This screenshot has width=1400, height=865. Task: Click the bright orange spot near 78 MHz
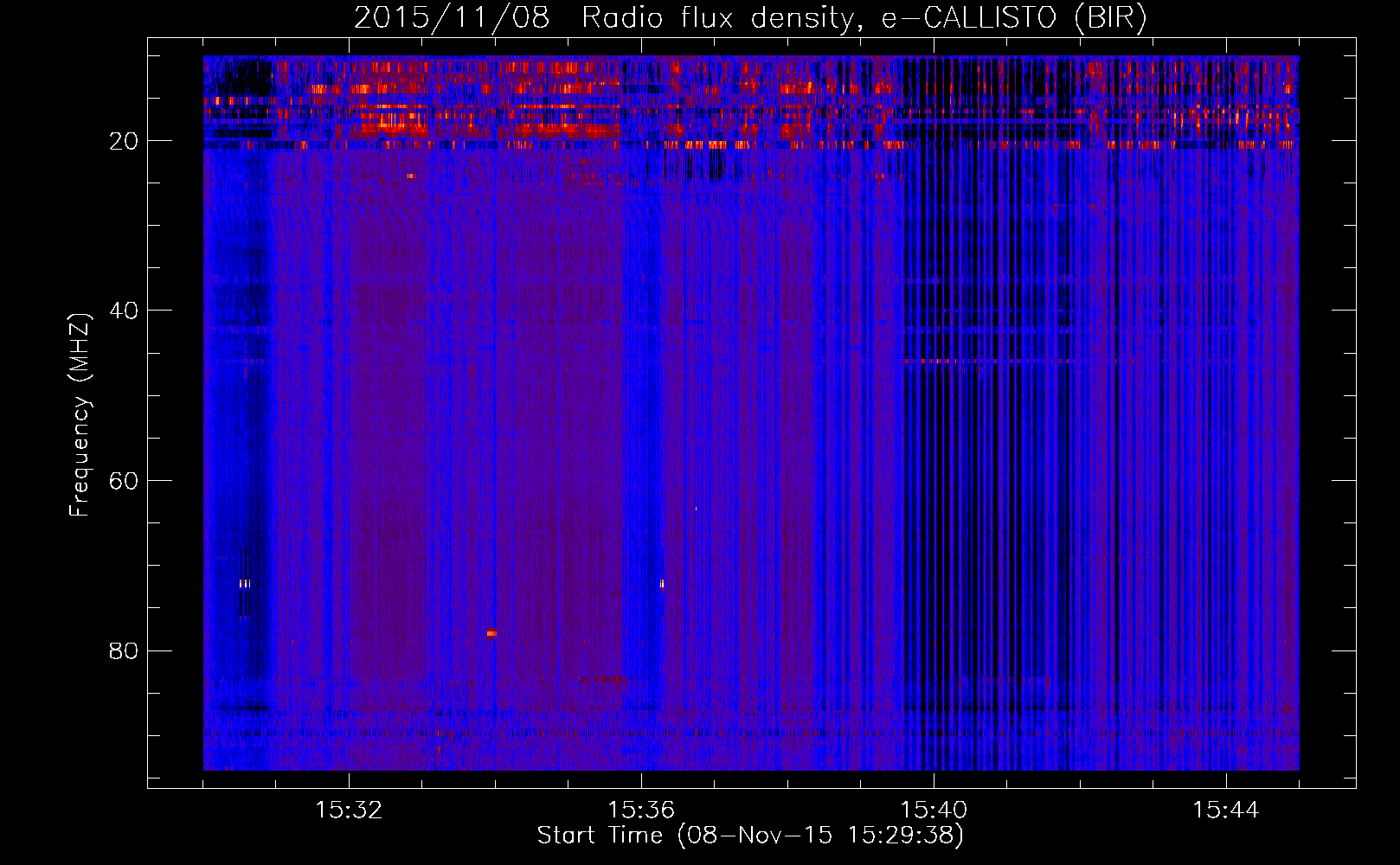click(491, 633)
